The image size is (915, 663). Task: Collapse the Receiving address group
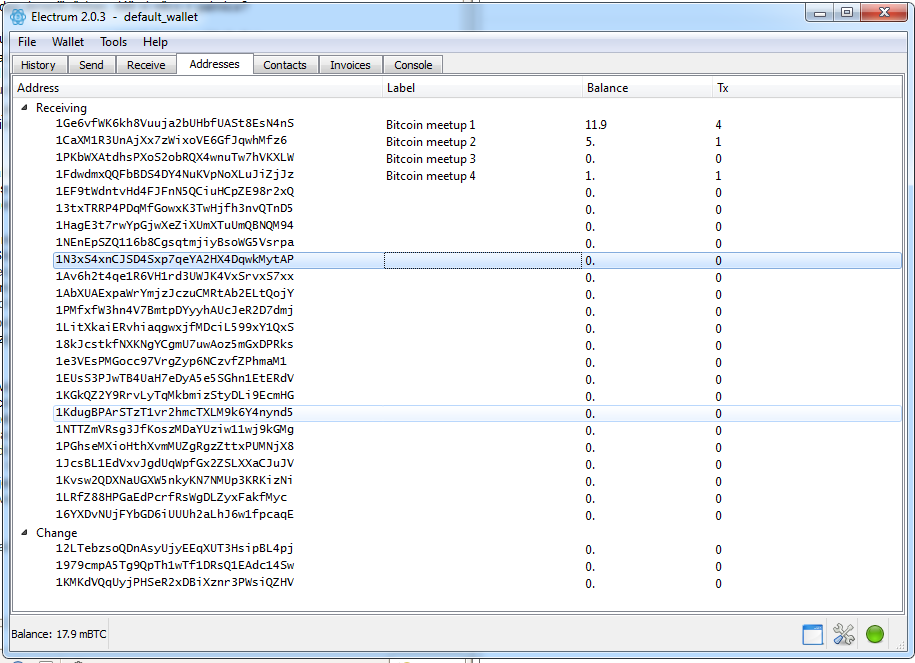(25, 107)
